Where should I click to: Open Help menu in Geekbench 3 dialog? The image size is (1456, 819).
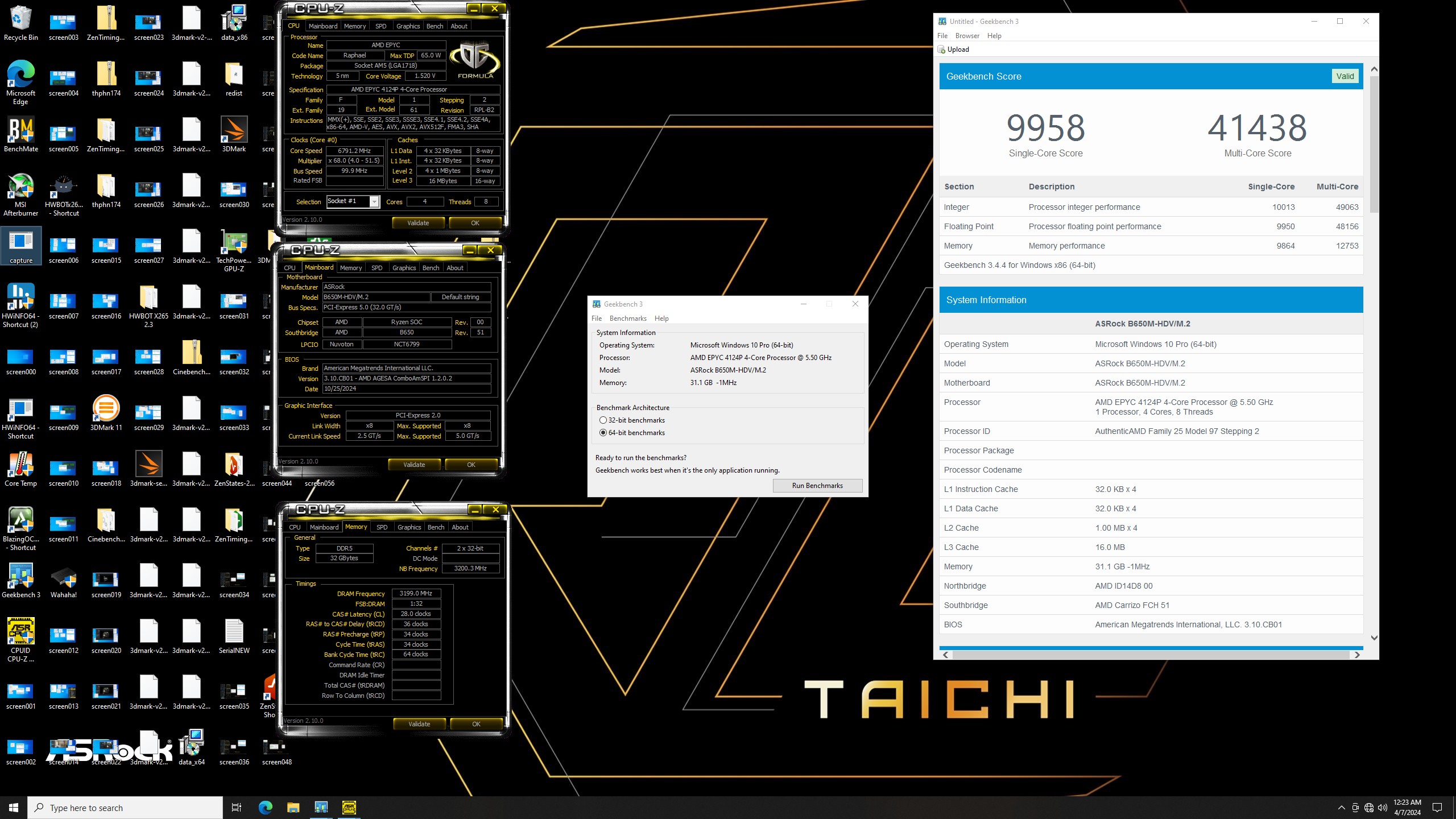[661, 318]
